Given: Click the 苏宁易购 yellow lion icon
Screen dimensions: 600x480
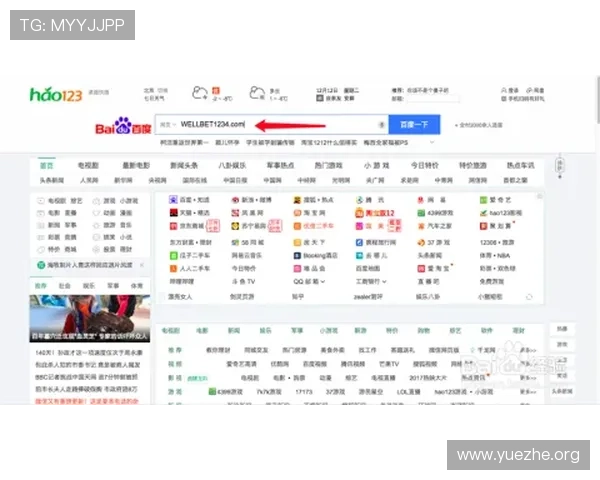Looking at the screenshot, I should coord(235,226).
